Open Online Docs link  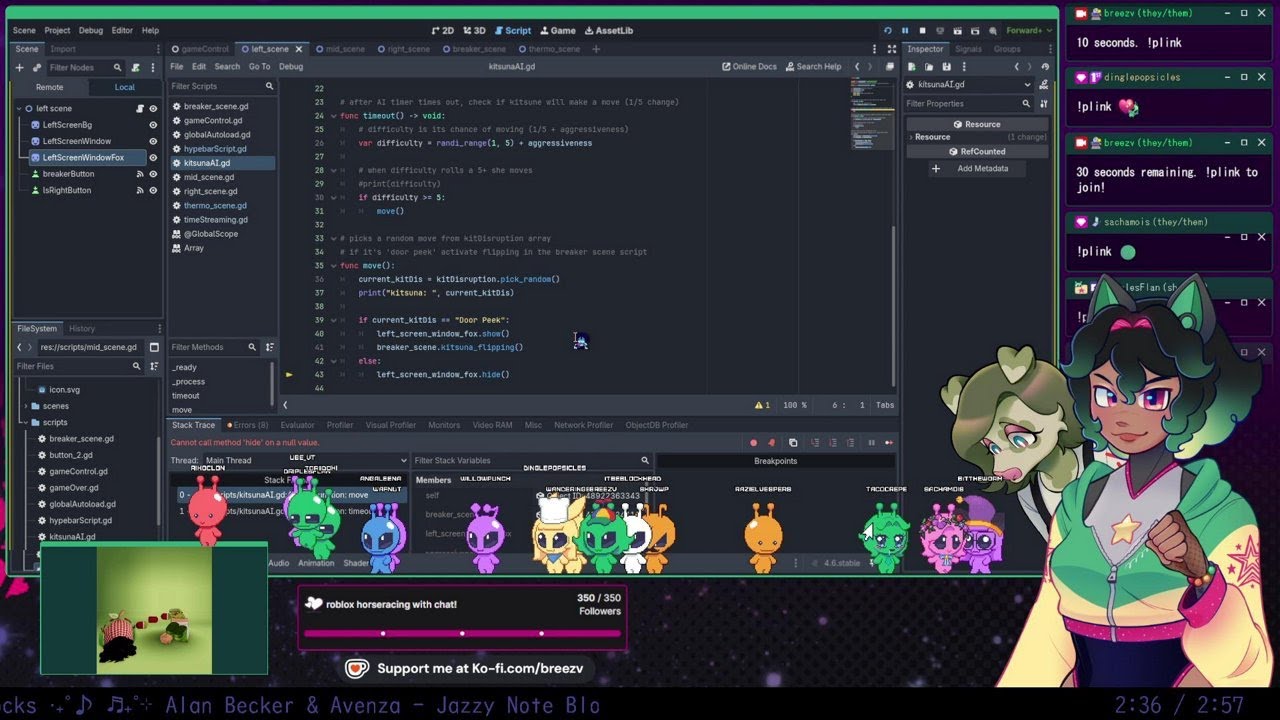click(749, 66)
